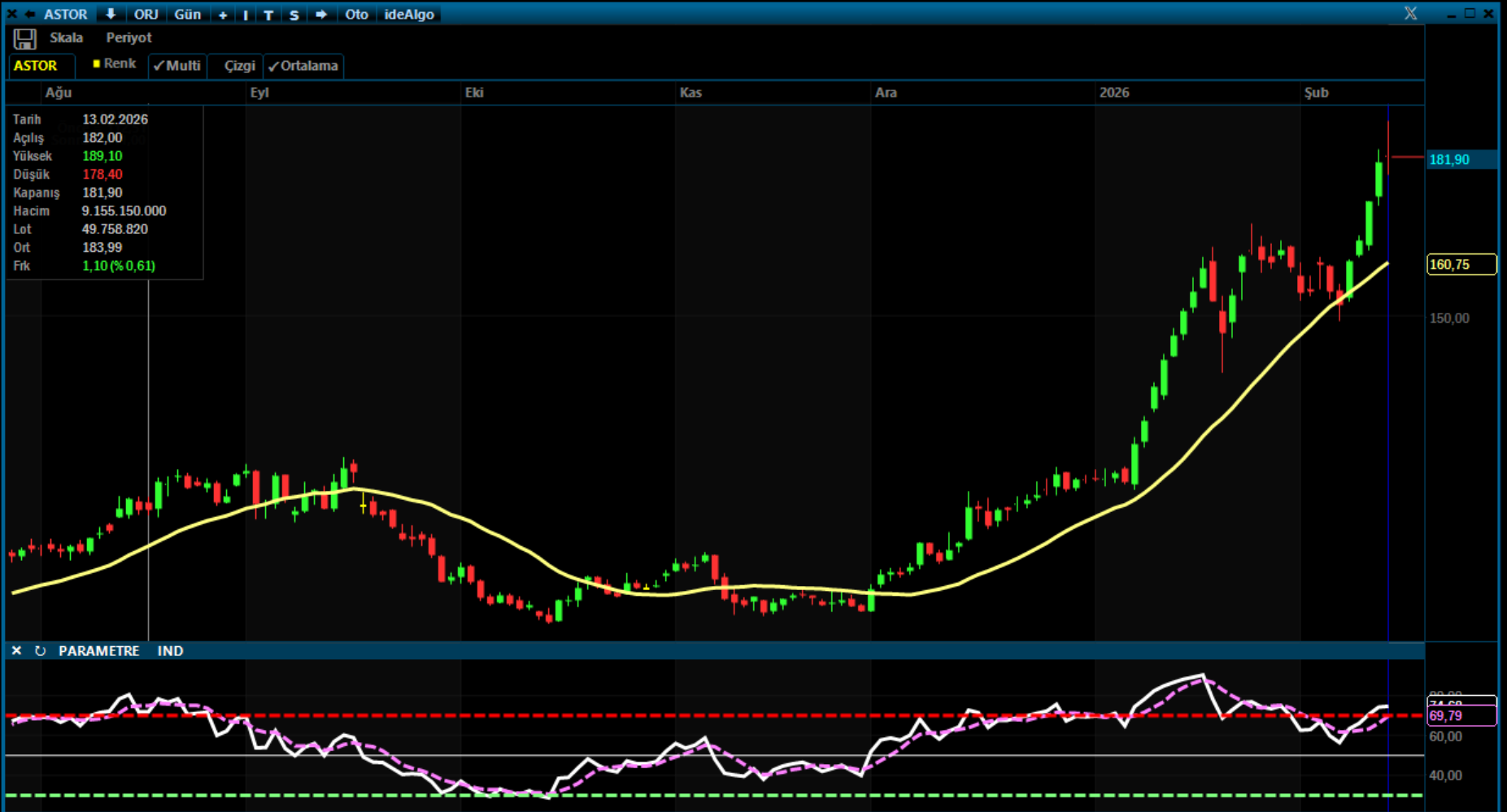Viewport: 1507px width, 812px height.
Task: Click the ideAlgo button
Action: point(409,15)
